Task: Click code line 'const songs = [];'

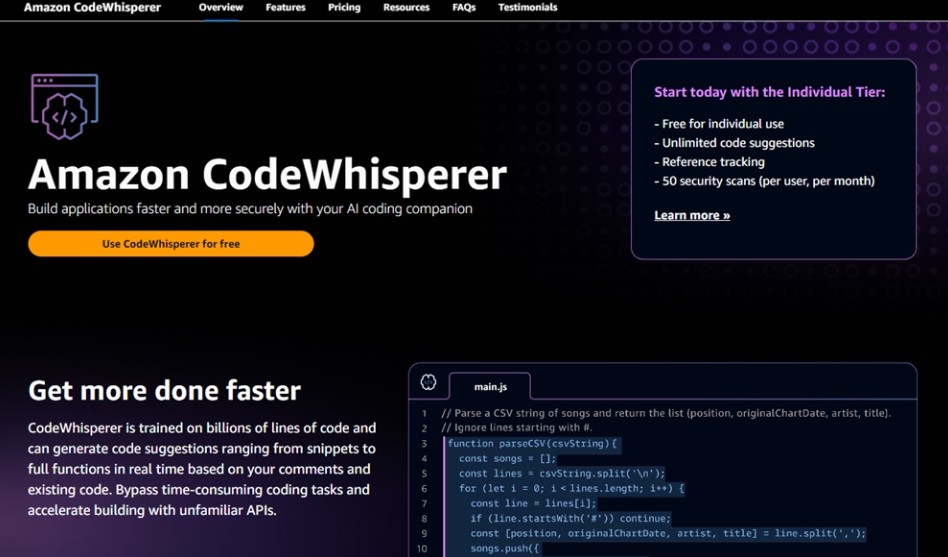Action: click(x=507, y=458)
